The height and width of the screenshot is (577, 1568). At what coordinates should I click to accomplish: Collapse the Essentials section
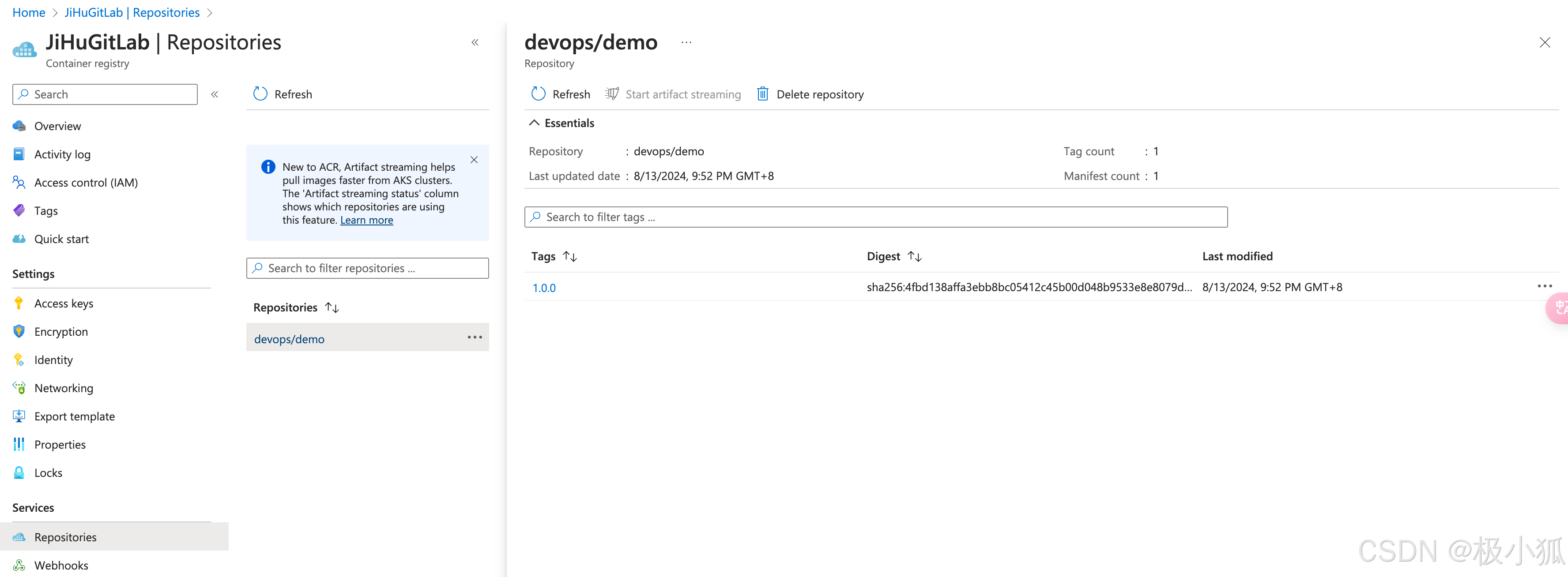[x=534, y=123]
